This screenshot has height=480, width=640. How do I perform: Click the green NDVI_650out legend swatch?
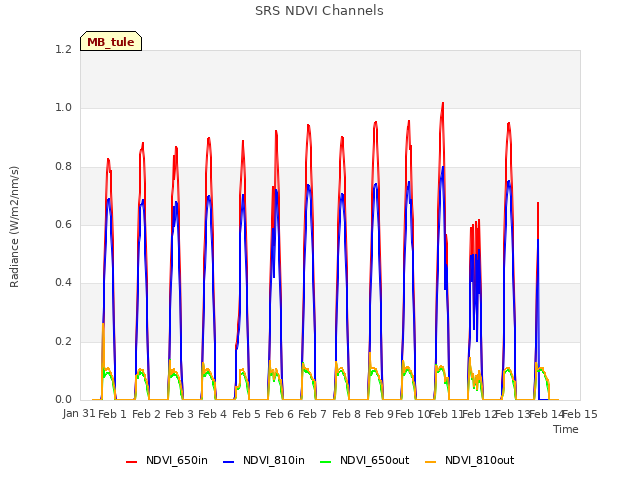326,462
